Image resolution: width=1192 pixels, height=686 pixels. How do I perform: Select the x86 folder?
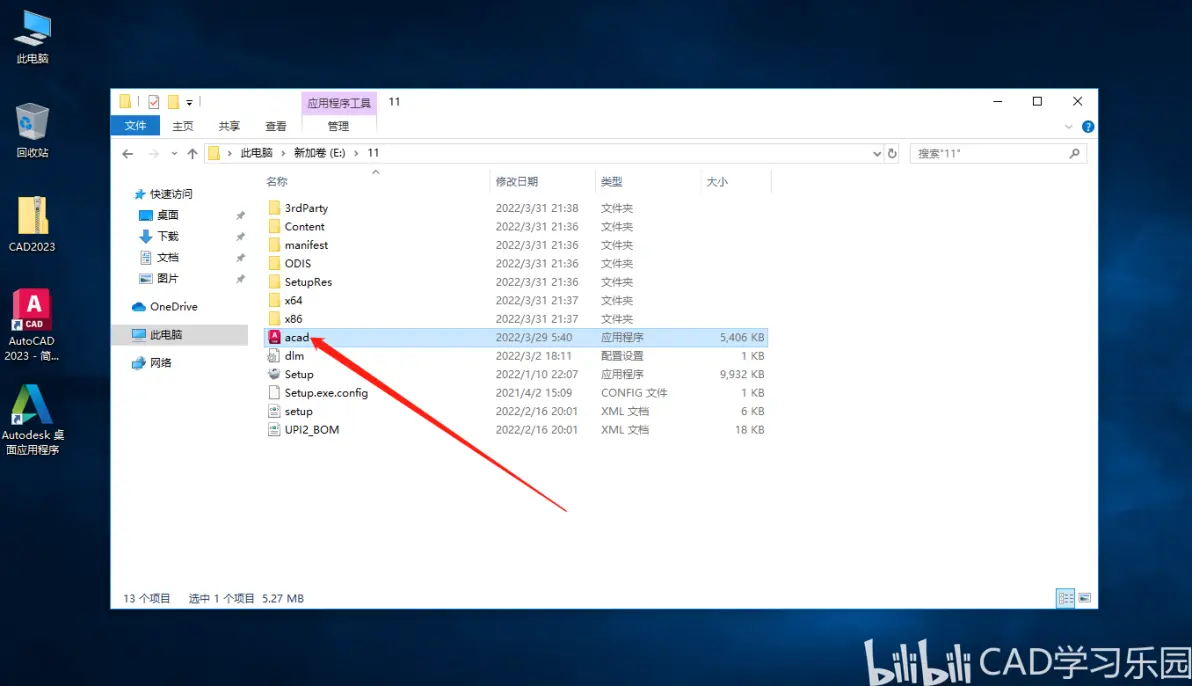pyautogui.click(x=293, y=319)
